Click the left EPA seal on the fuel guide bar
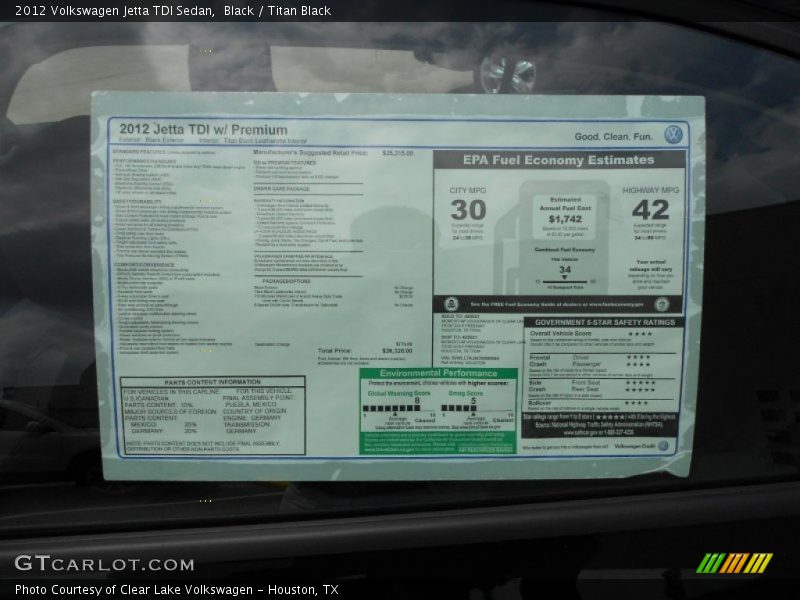 pos(451,305)
